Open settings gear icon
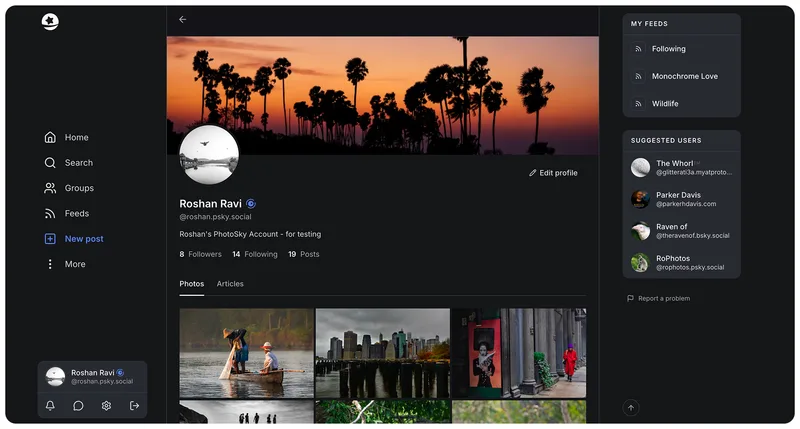800x429 pixels. coord(106,406)
